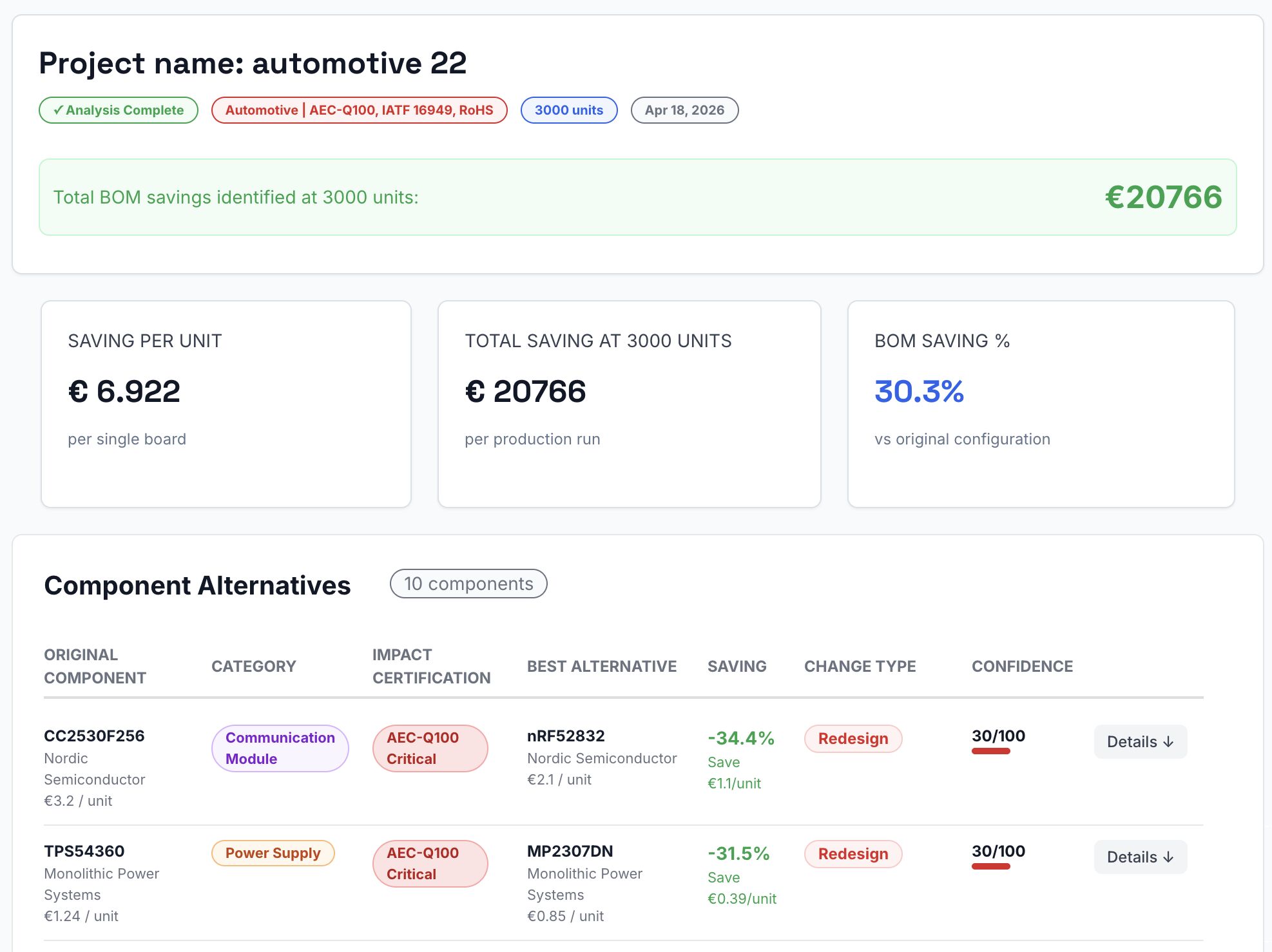Click the -31.5% saving value
This screenshot has width=1272, height=952.
click(738, 853)
